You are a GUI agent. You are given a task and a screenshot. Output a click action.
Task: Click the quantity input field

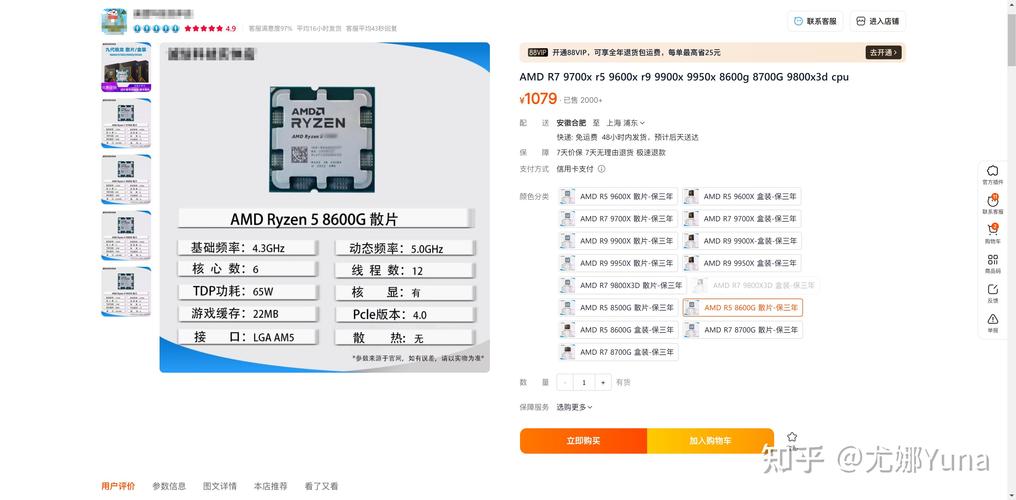click(x=584, y=383)
